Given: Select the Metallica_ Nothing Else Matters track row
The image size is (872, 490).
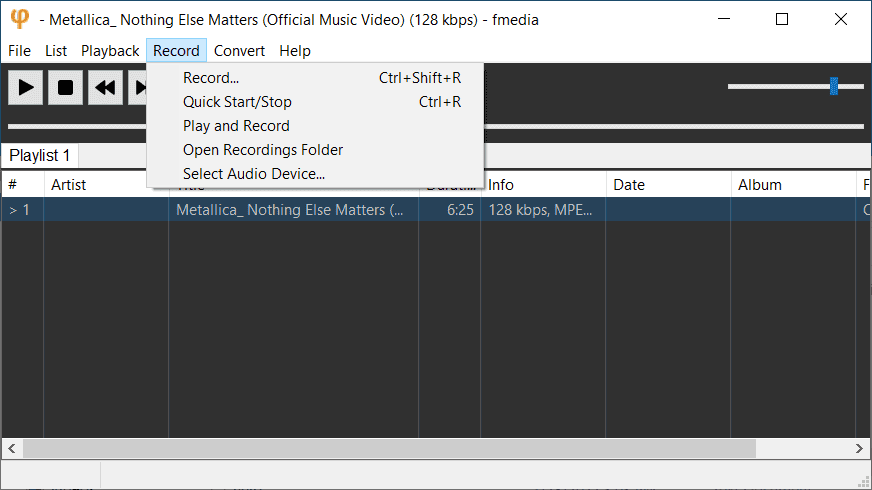Looking at the screenshot, I should click(435, 210).
